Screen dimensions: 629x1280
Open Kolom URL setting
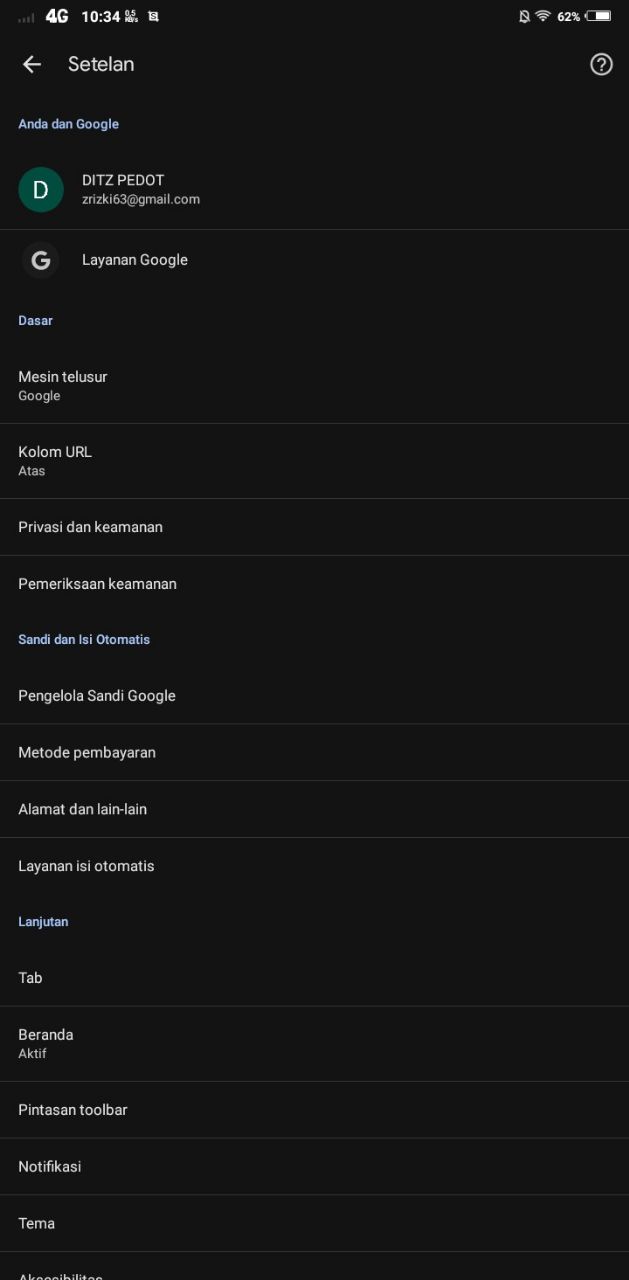point(314,461)
